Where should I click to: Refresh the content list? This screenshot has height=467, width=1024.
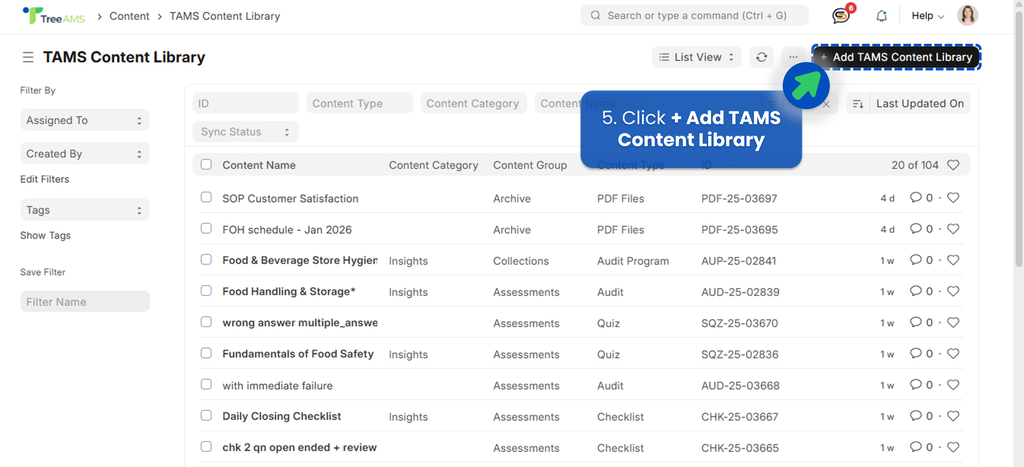pyautogui.click(x=762, y=58)
